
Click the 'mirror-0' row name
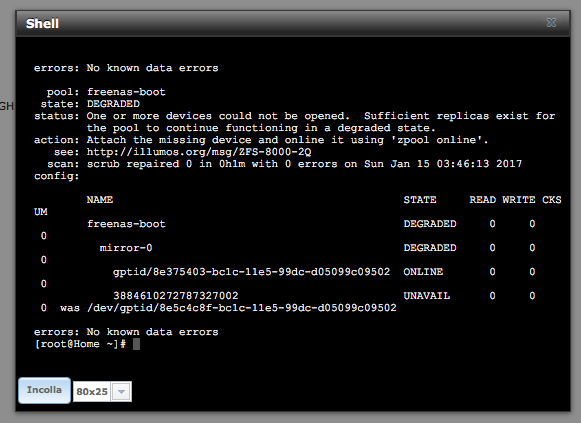coord(126,248)
